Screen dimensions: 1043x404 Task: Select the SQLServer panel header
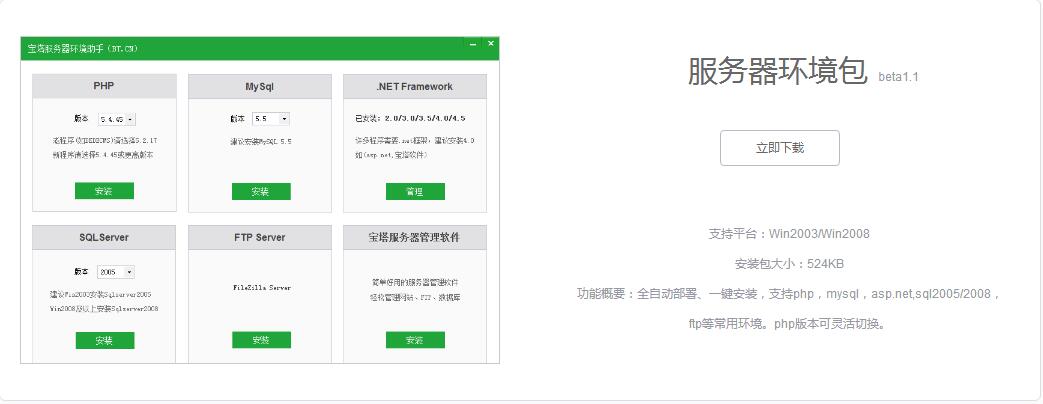pos(104,238)
